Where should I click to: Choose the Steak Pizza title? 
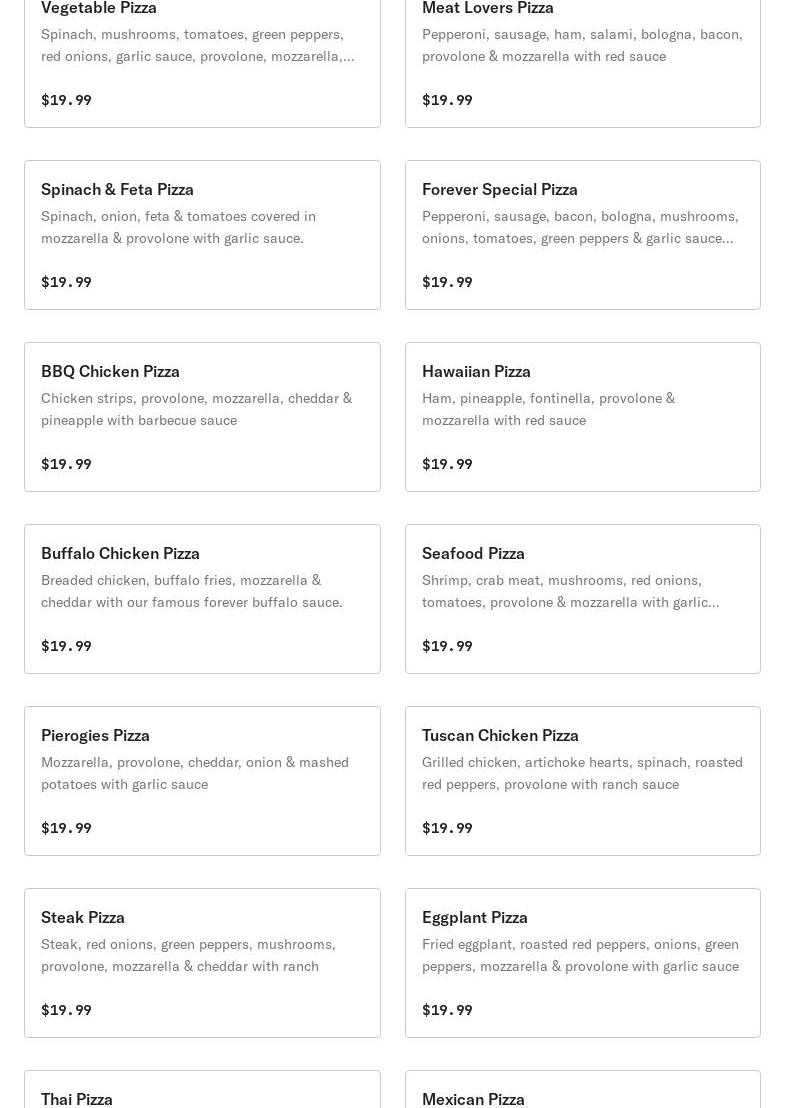[83, 917]
